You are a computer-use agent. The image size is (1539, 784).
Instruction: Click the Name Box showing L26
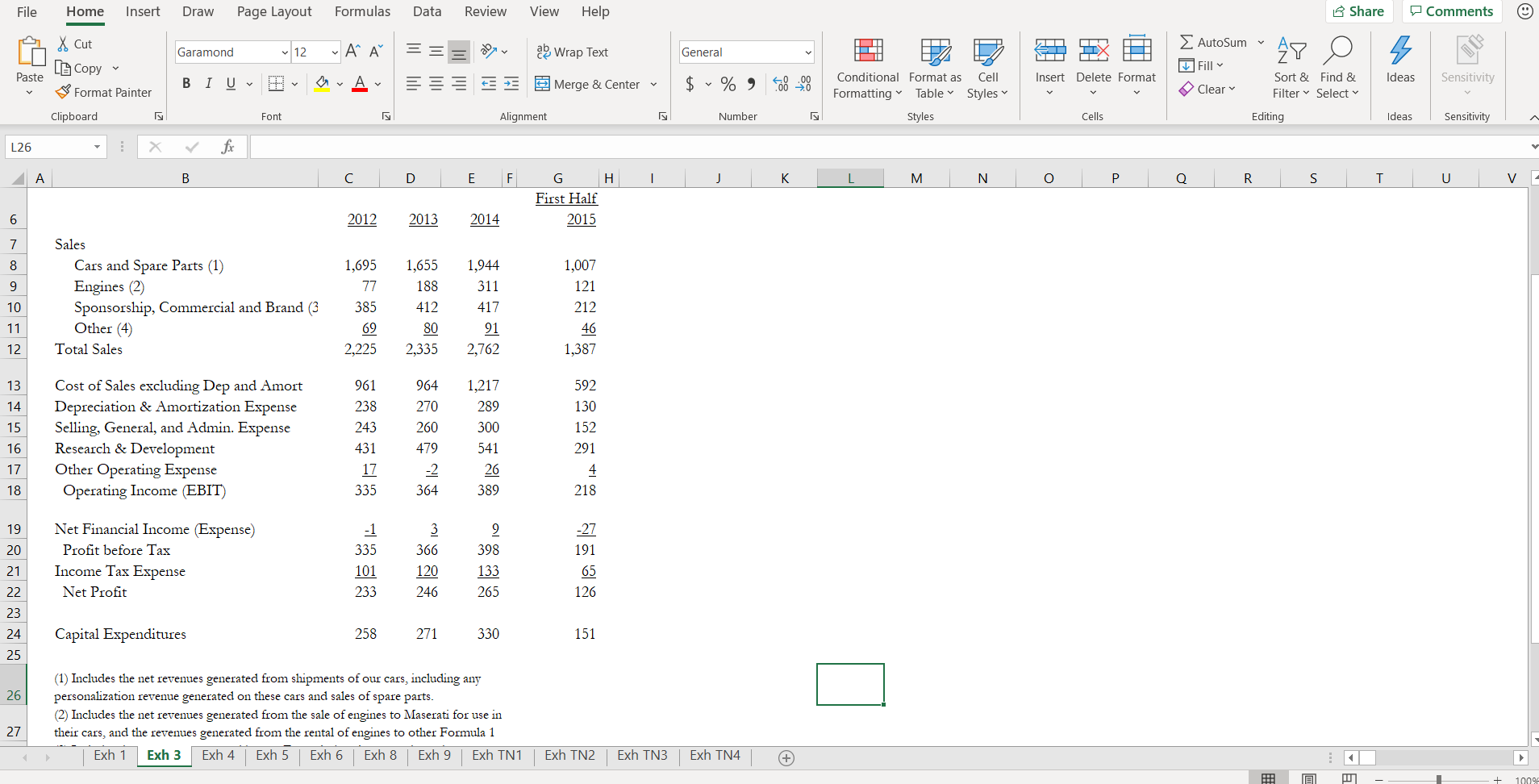55,147
